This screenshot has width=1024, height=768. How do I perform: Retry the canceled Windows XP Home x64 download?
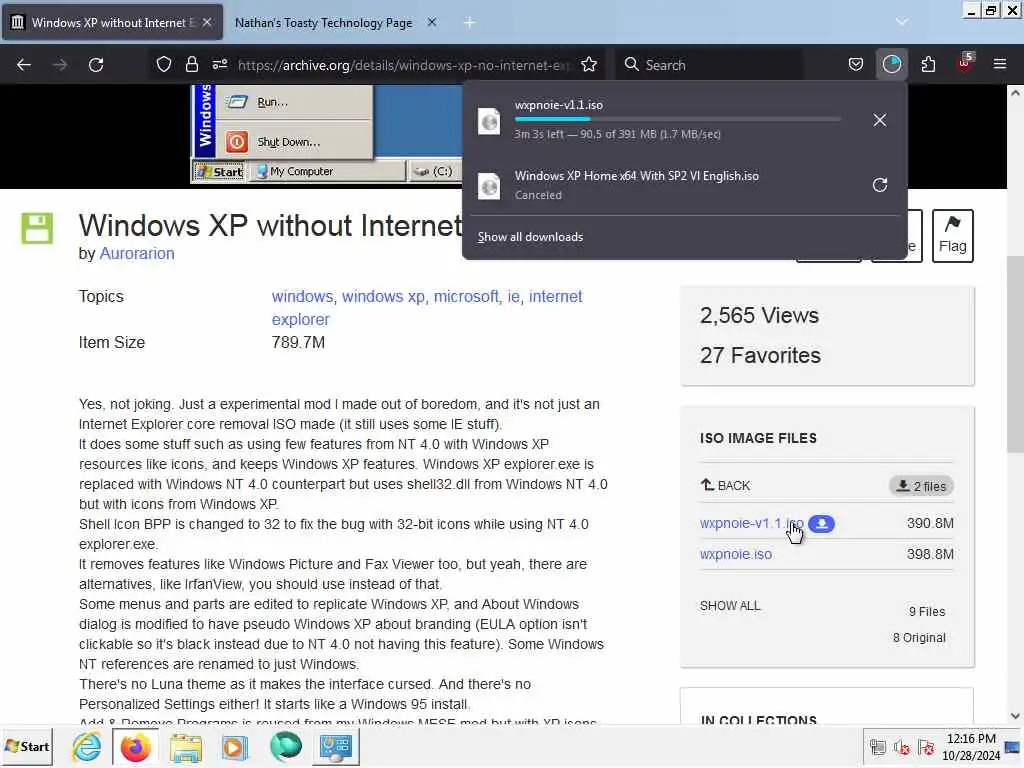pyautogui.click(x=880, y=185)
